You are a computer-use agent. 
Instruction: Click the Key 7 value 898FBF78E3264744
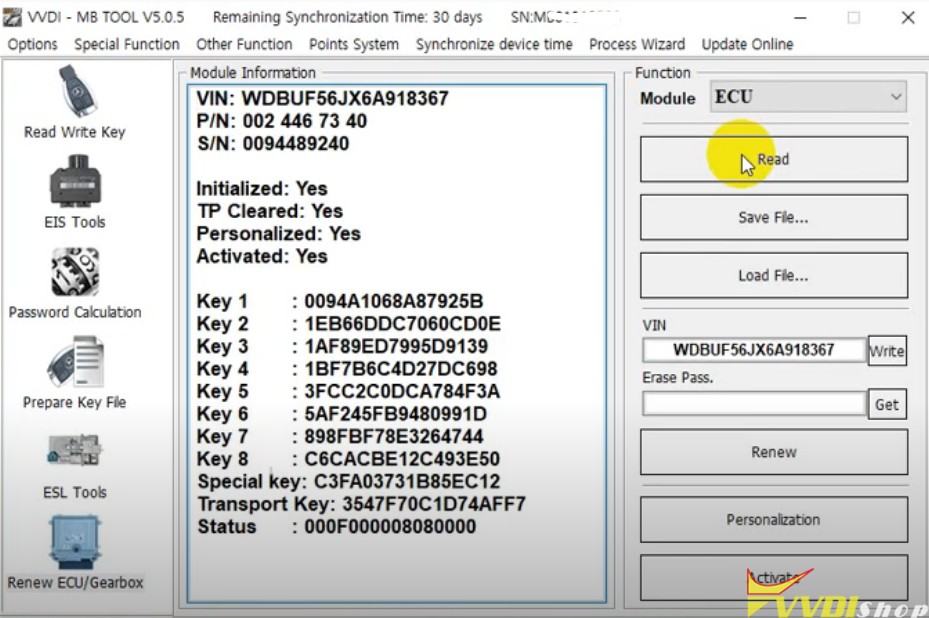click(x=394, y=436)
